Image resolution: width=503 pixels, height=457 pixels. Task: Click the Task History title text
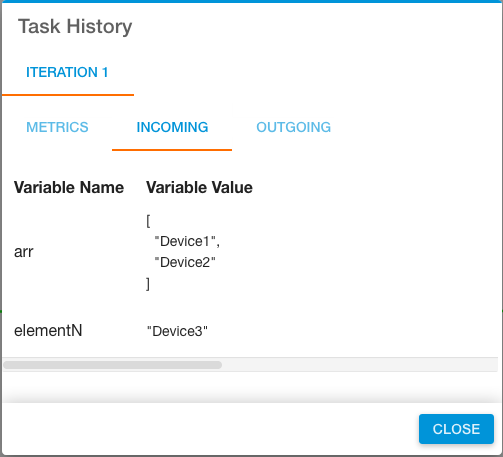tap(75, 27)
